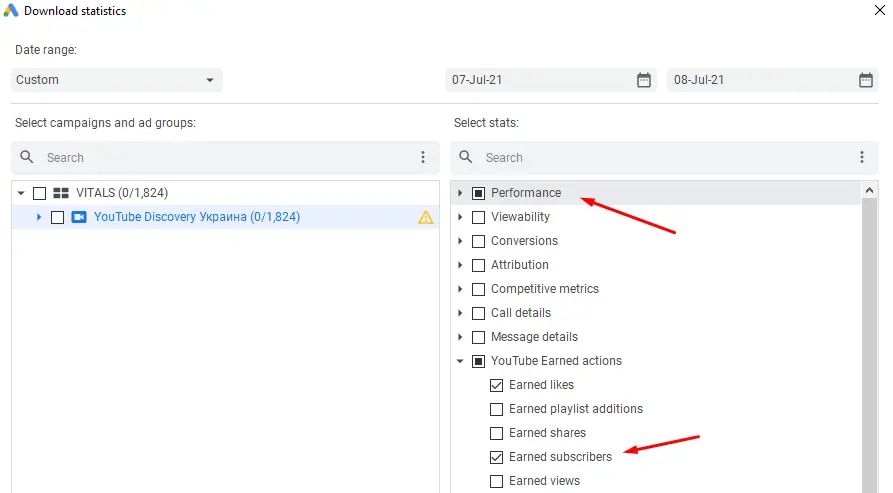Click the Google Ads Editor logo icon

(x=10, y=10)
